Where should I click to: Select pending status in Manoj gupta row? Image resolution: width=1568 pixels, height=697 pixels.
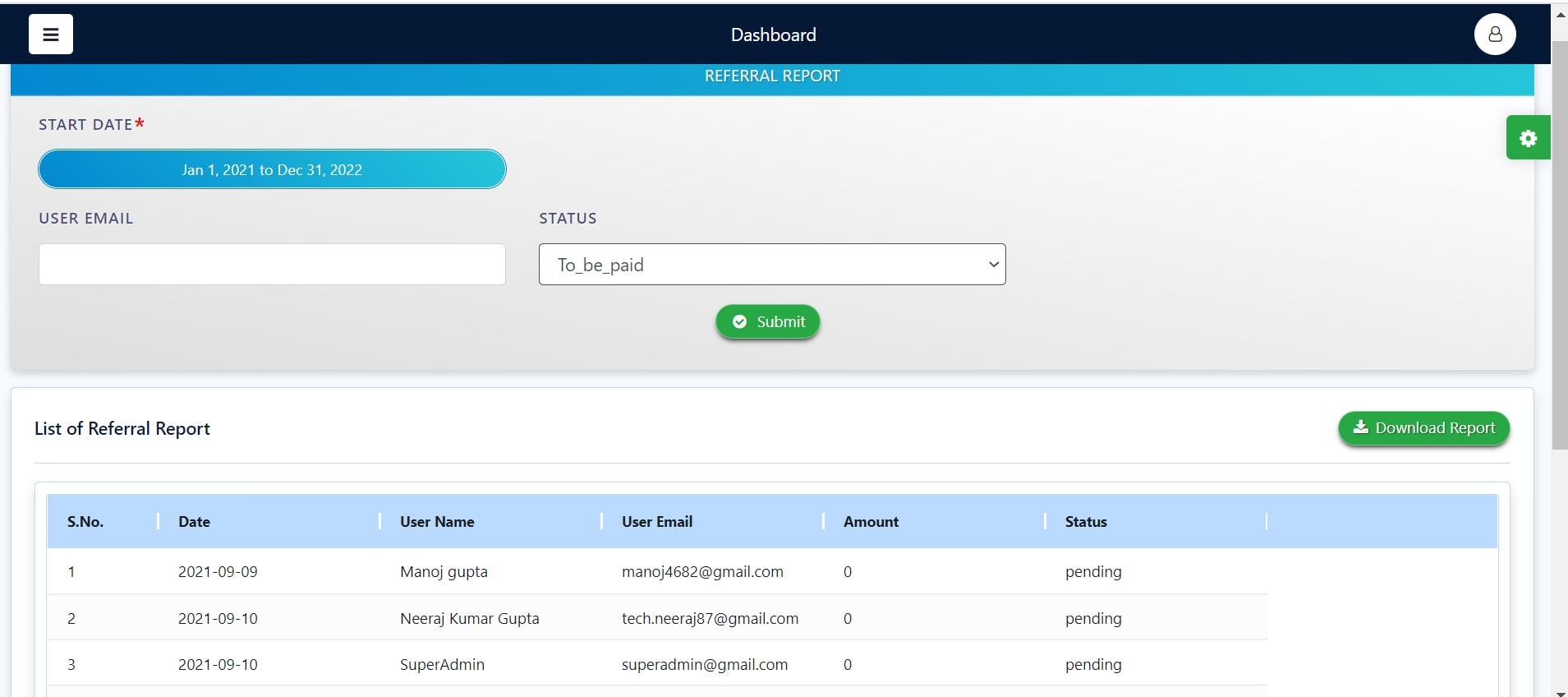(1093, 572)
